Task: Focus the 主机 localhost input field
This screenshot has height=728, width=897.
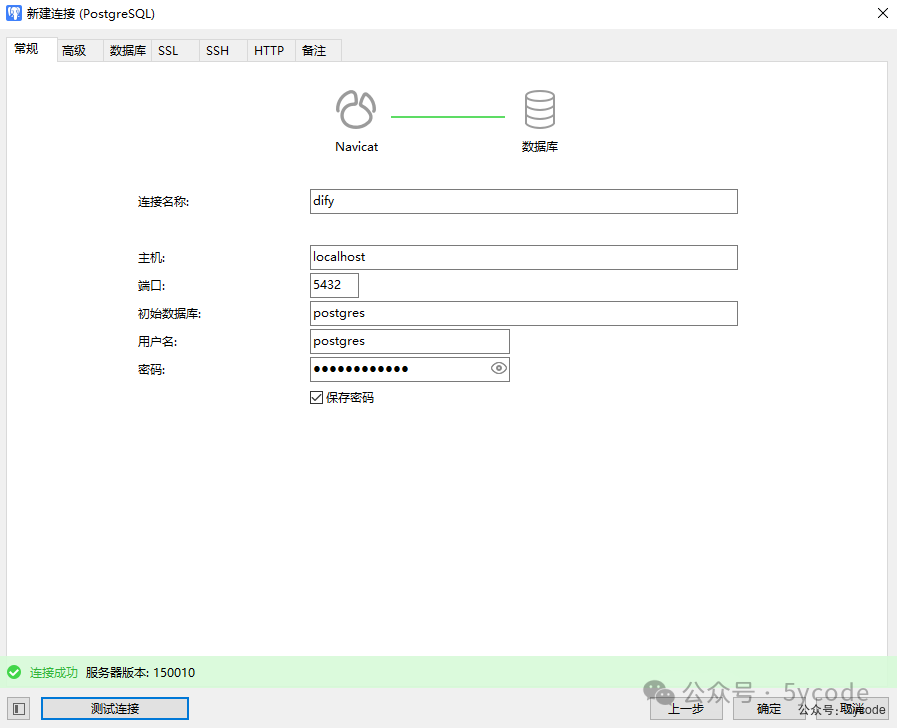Action: [x=523, y=257]
